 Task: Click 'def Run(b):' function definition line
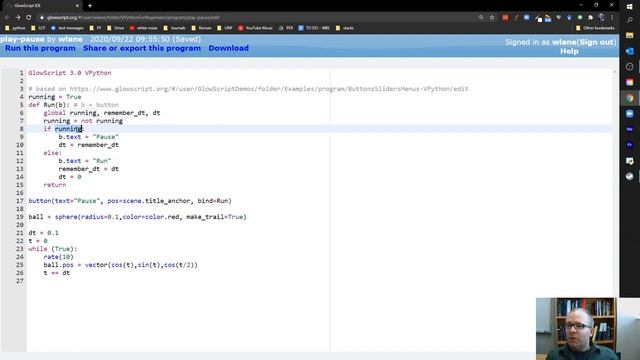point(74,105)
